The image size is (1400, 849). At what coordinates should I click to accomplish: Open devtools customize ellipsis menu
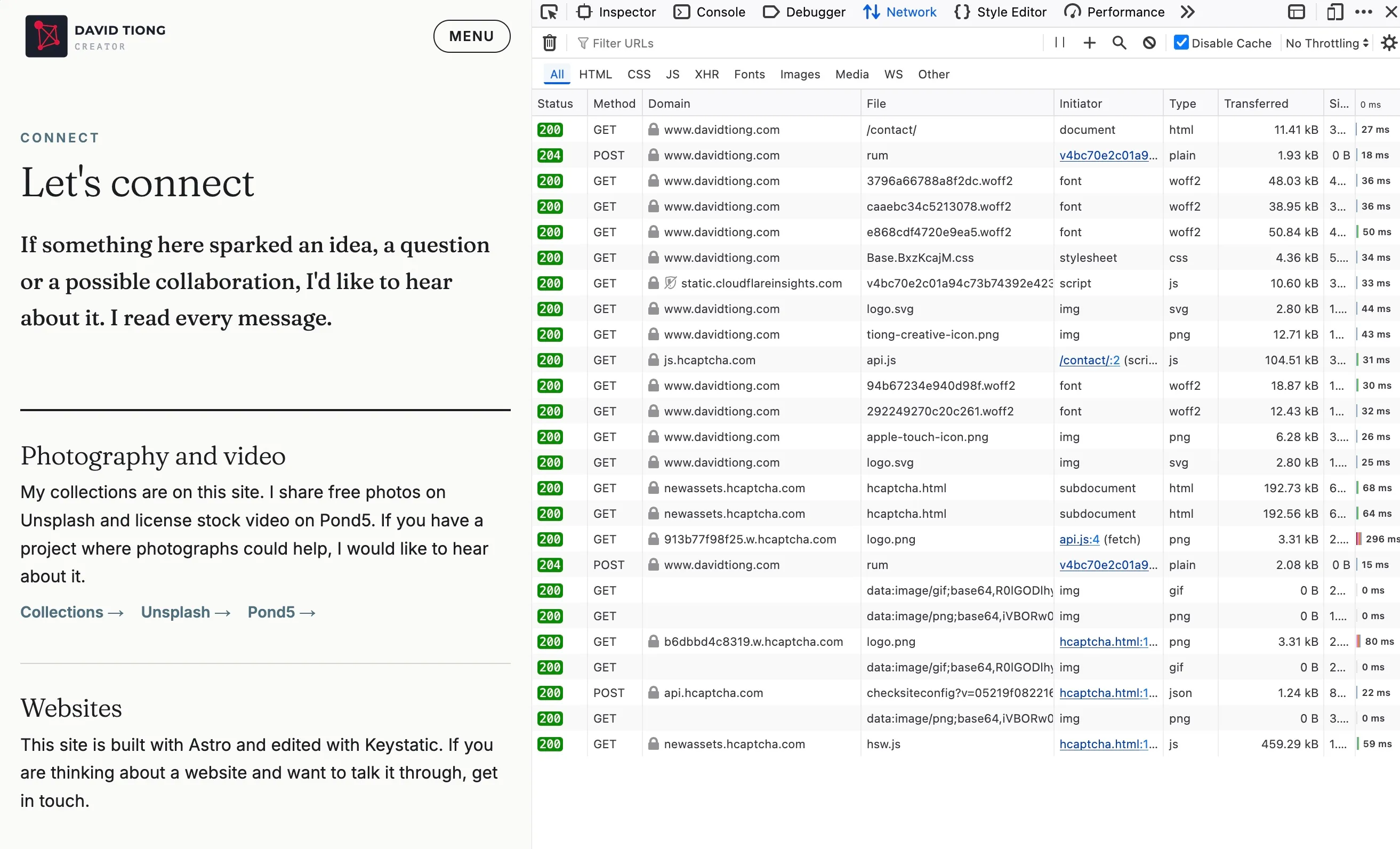tap(1364, 12)
